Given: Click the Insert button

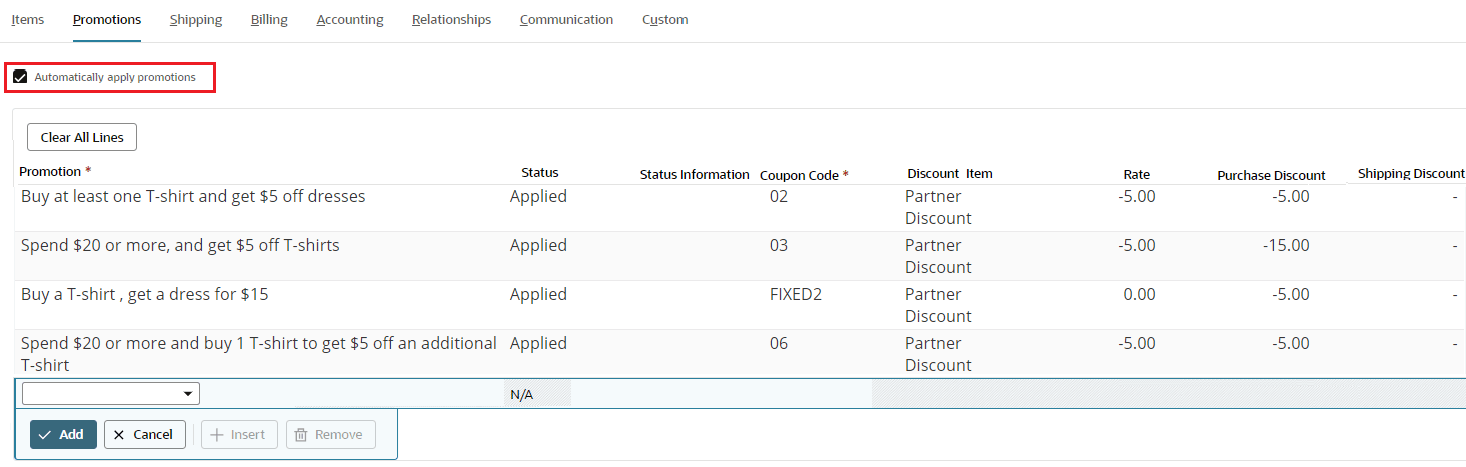Looking at the screenshot, I should 239,434.
